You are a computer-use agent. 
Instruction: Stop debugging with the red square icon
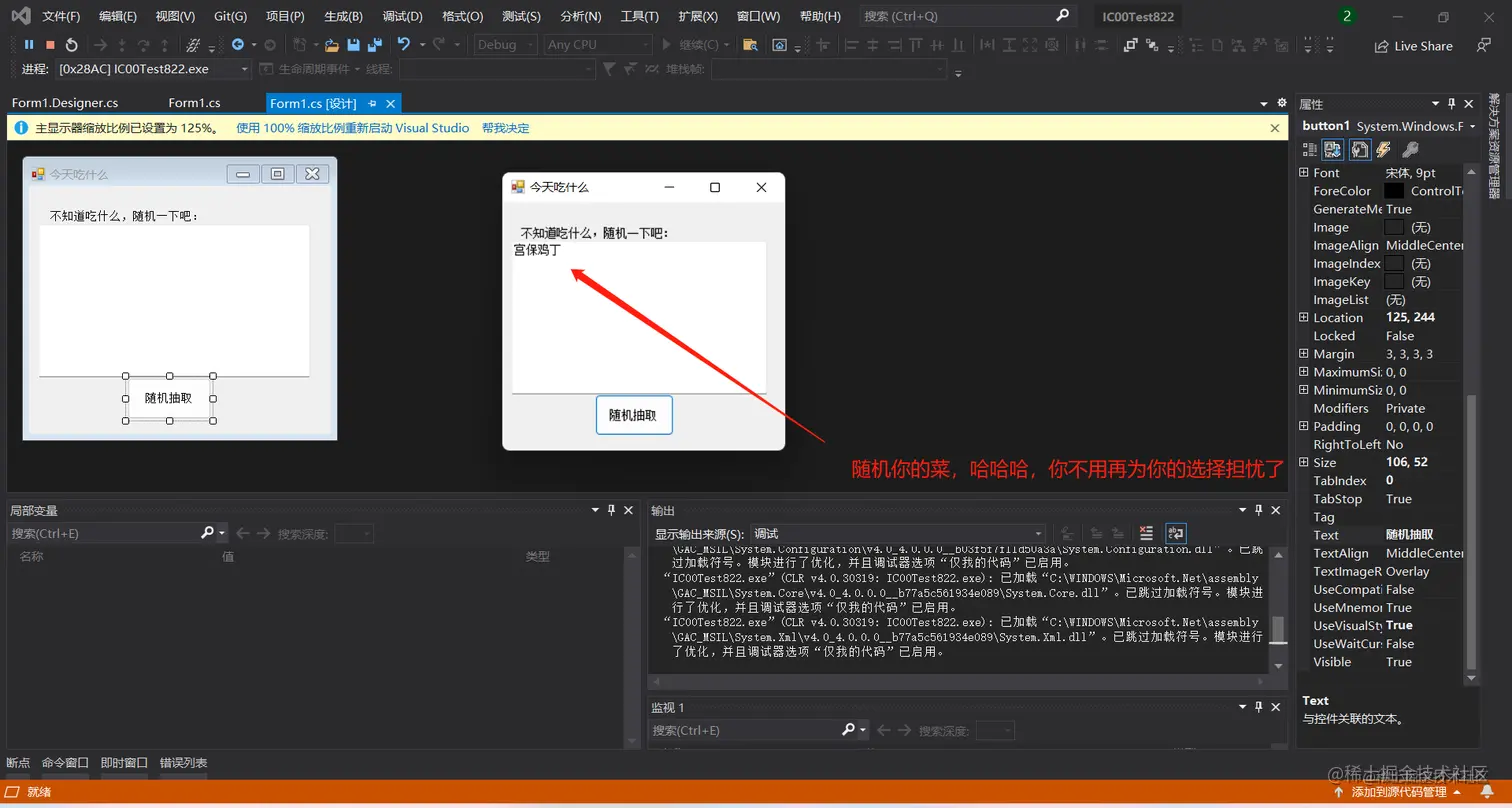pyautogui.click(x=50, y=45)
